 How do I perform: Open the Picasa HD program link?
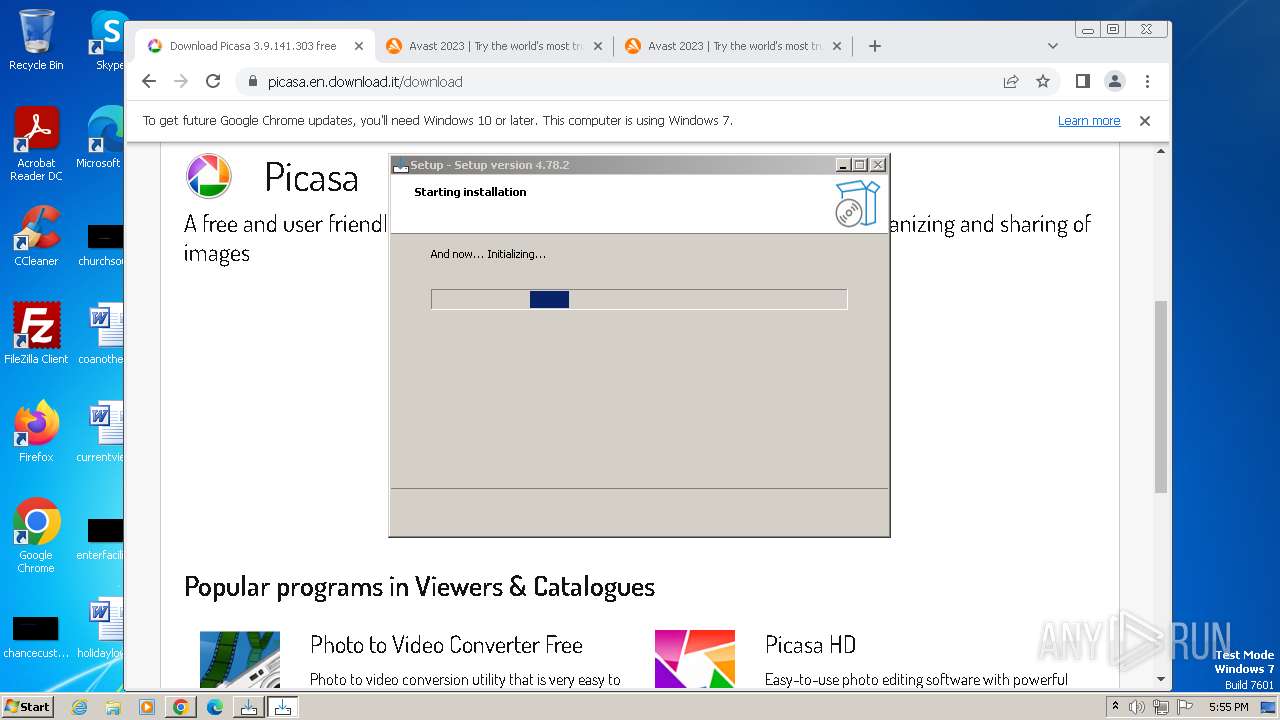(810, 645)
